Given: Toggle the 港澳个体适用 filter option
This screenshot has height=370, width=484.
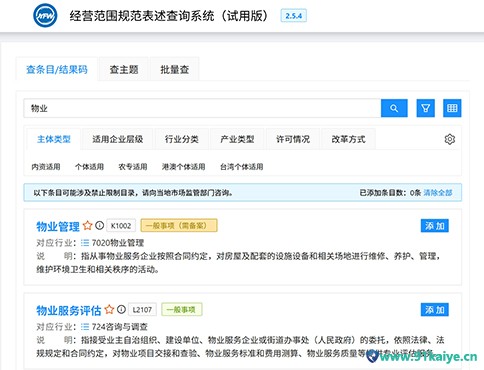Looking at the screenshot, I should (x=183, y=167).
